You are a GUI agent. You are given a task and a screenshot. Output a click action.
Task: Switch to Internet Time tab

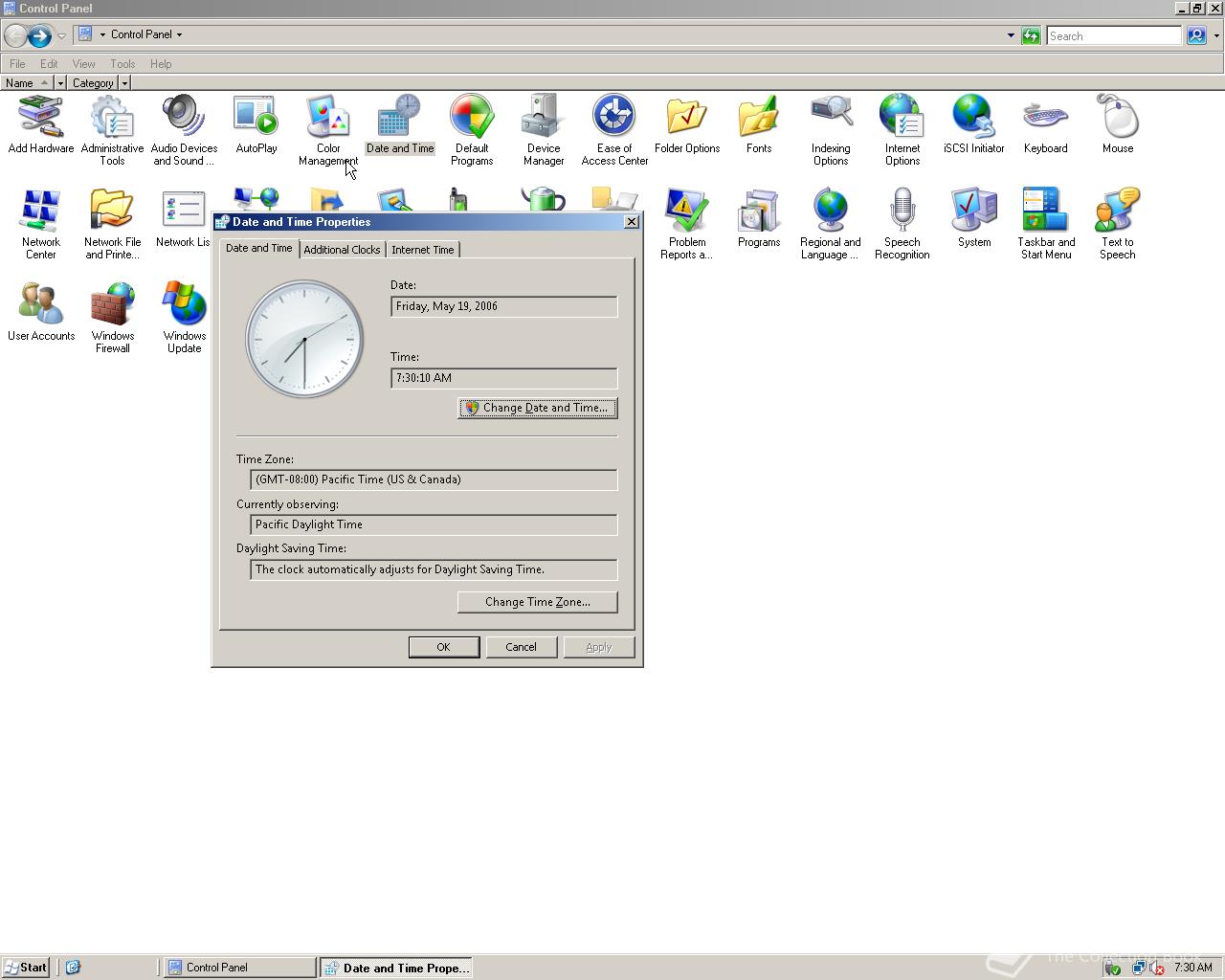423,250
